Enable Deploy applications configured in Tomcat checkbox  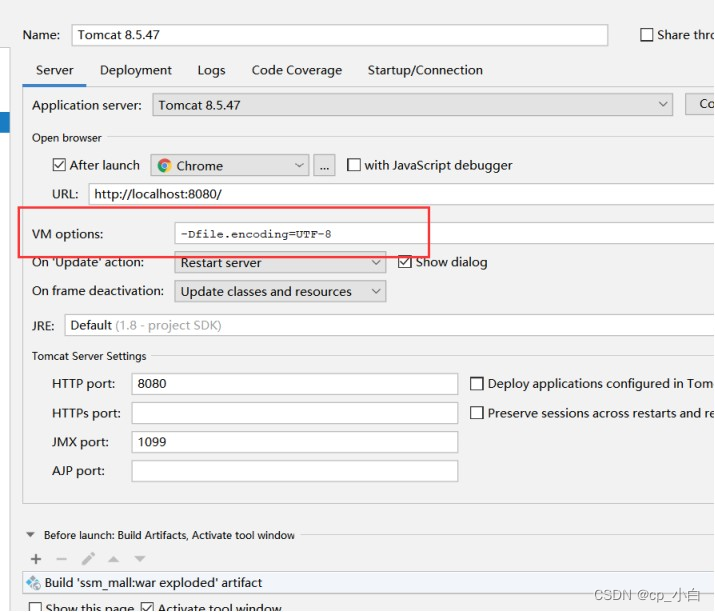477,384
